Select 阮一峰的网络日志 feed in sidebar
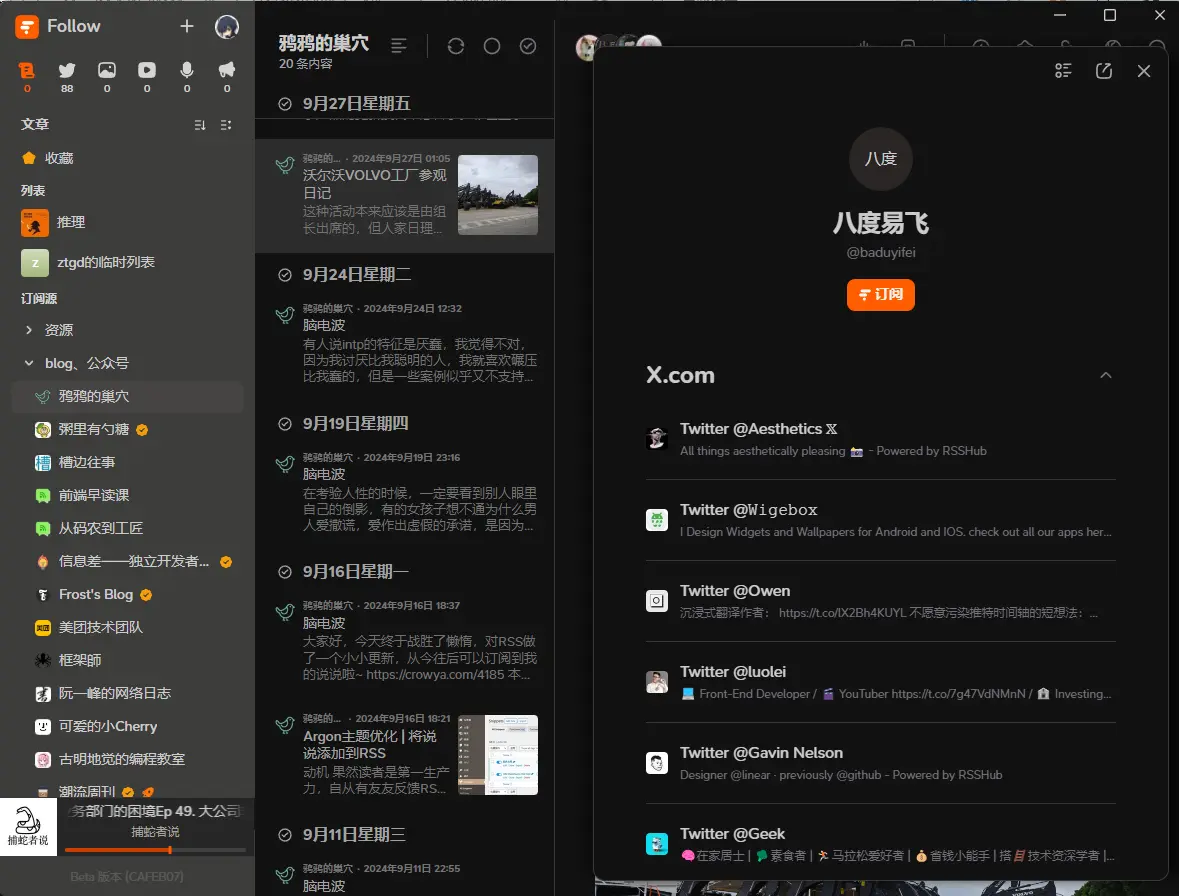The height and width of the screenshot is (896, 1179). click(x=115, y=693)
